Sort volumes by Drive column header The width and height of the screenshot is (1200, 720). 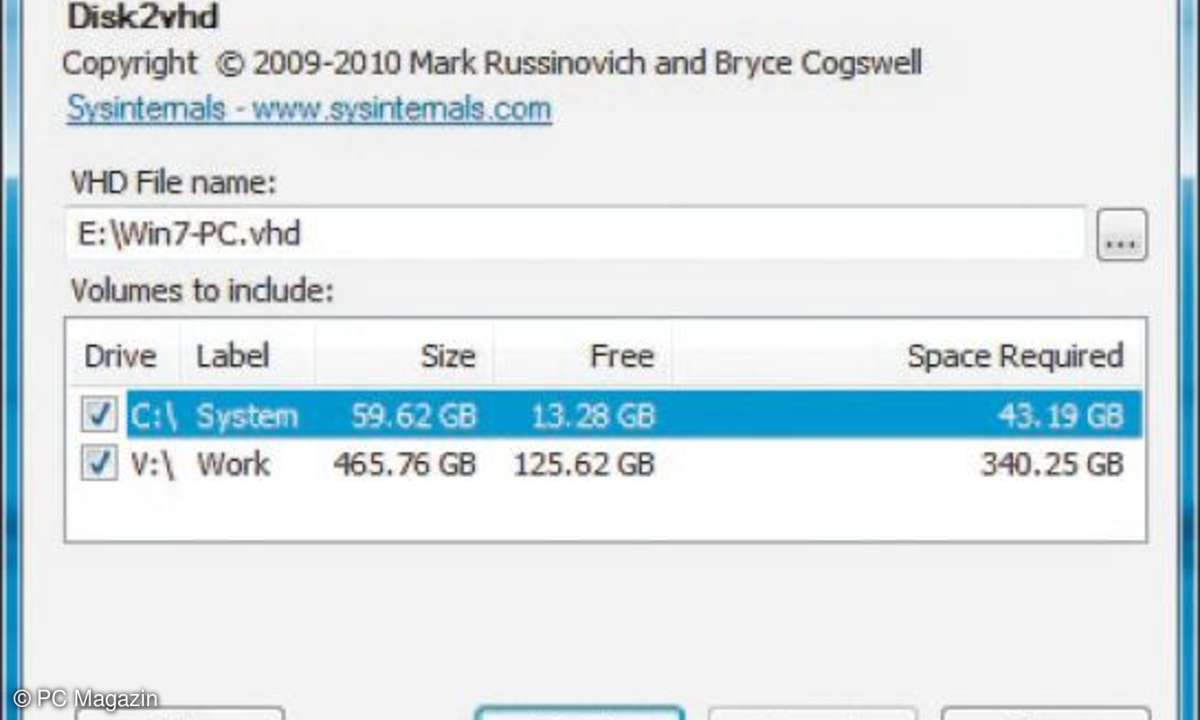121,356
